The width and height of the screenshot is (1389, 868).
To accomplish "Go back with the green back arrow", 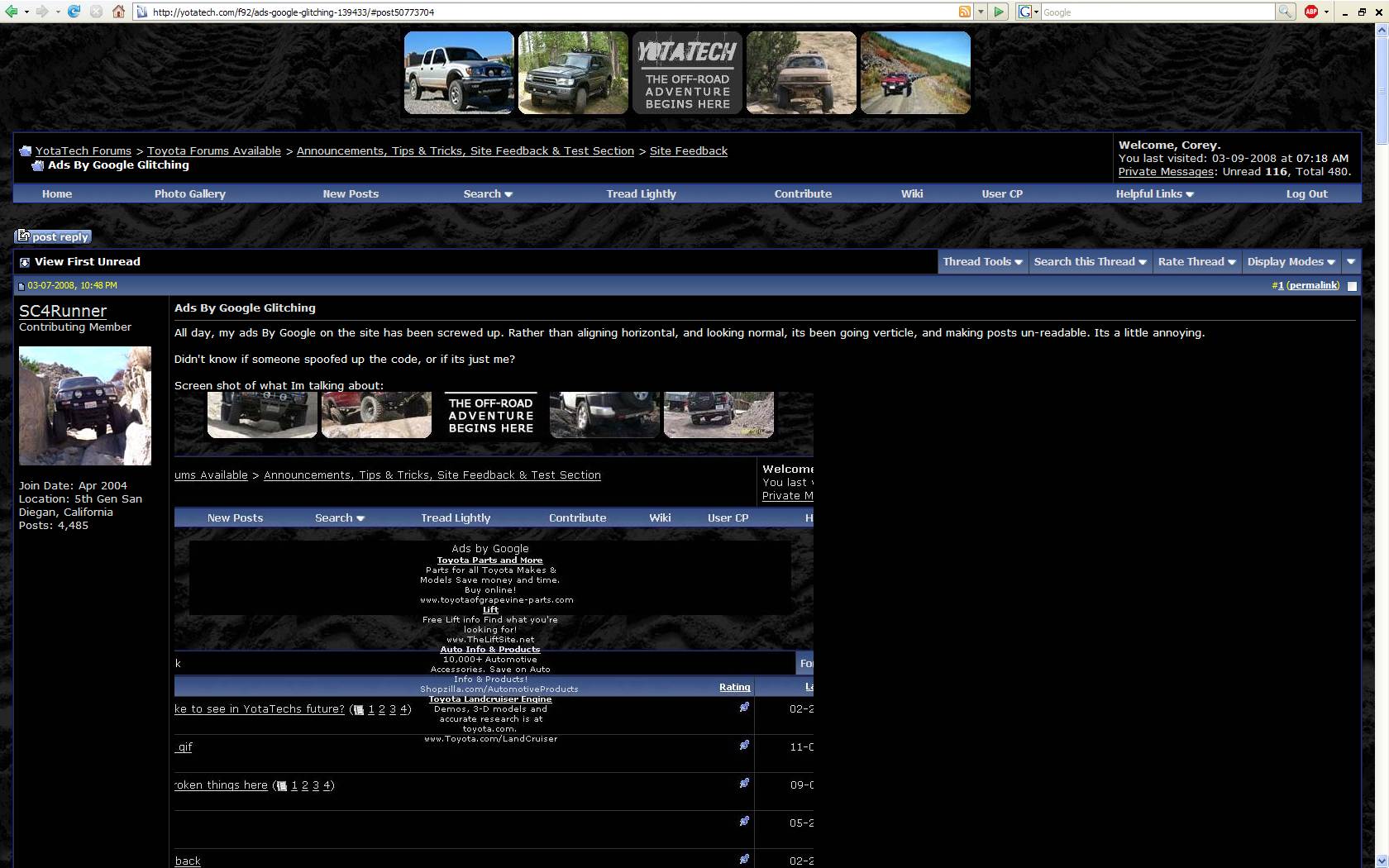I will click(x=12, y=12).
